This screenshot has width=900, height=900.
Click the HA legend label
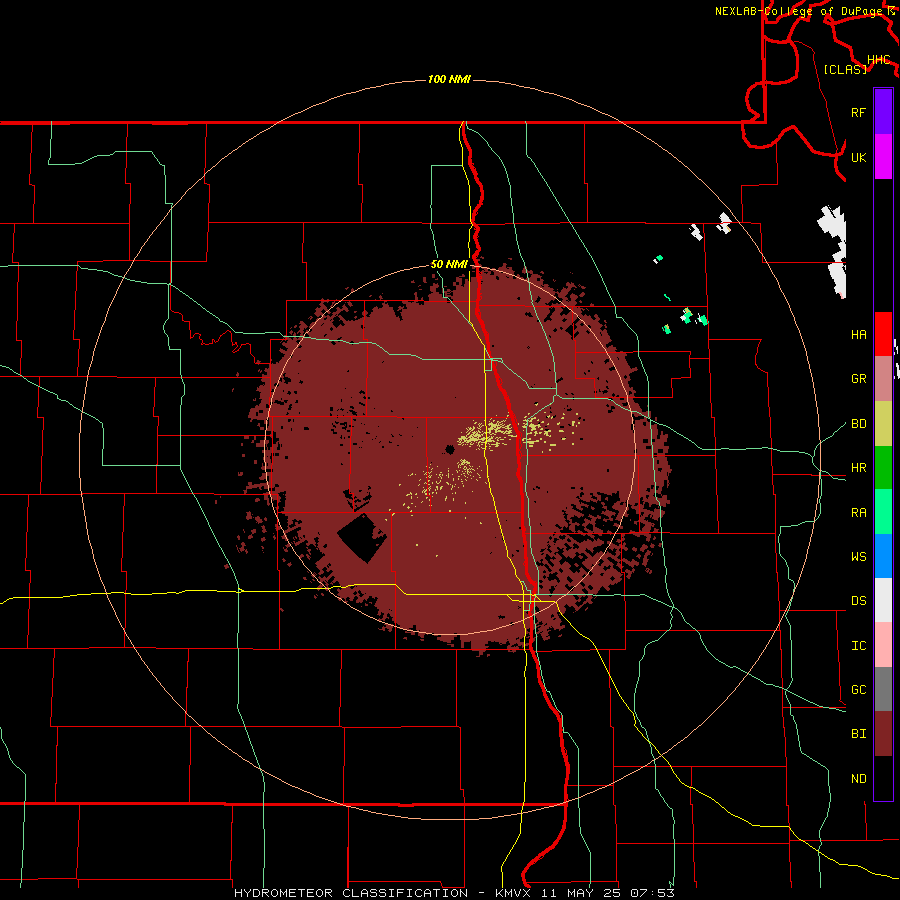click(858, 334)
